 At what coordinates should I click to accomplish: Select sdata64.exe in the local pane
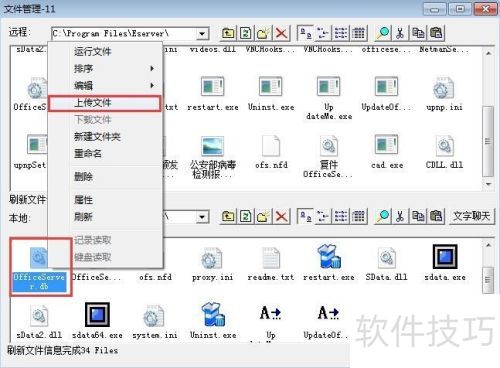(97, 321)
